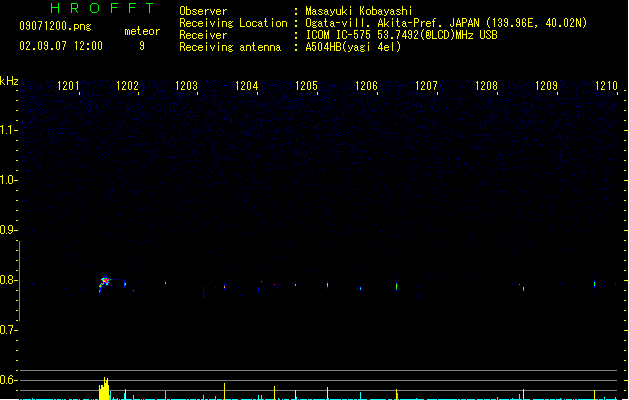Viewport: 629px width, 400px height.
Task: Click the 1.0 kHz frequency label
Action: point(8,179)
